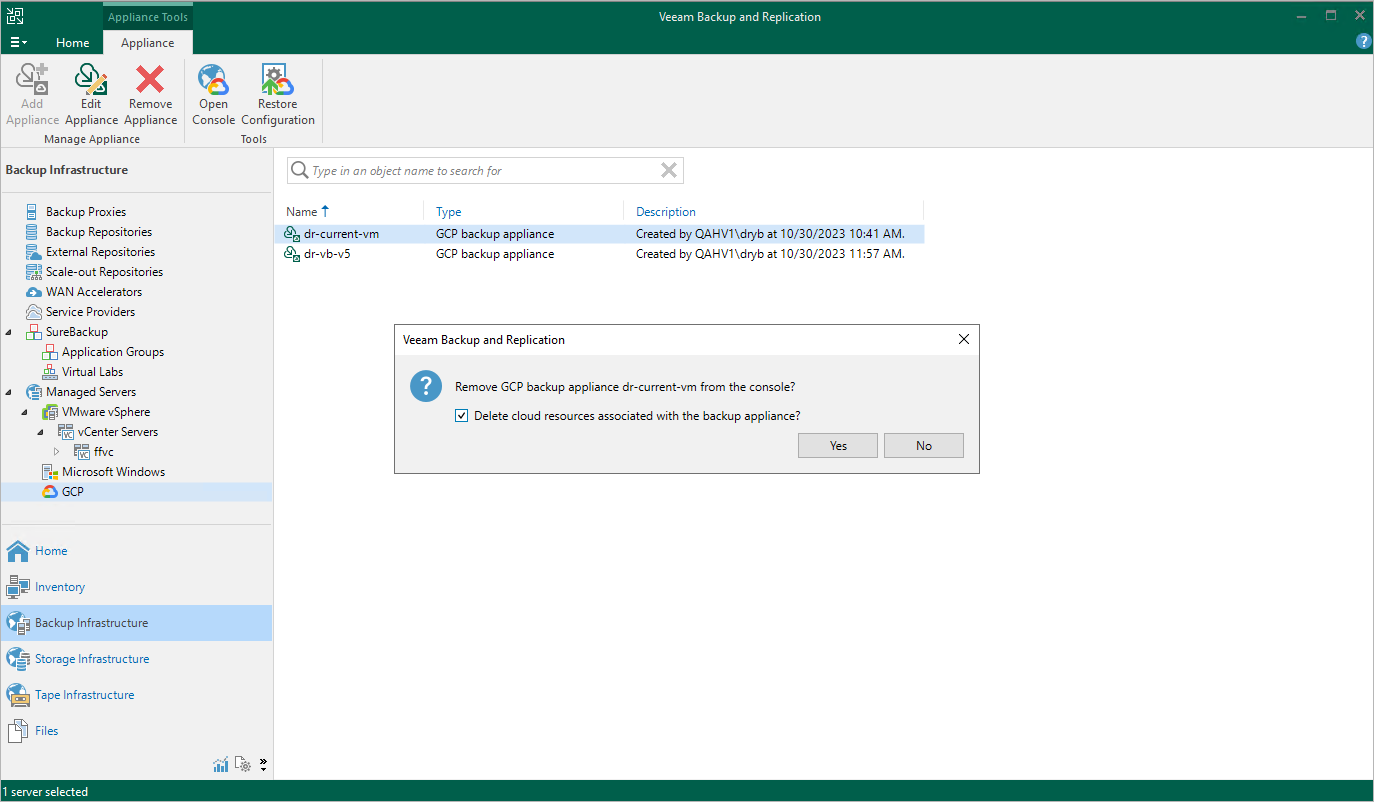This screenshot has height=802, width=1374.
Task: Click the gear icon at navigation pane bottom
Action: click(242, 765)
